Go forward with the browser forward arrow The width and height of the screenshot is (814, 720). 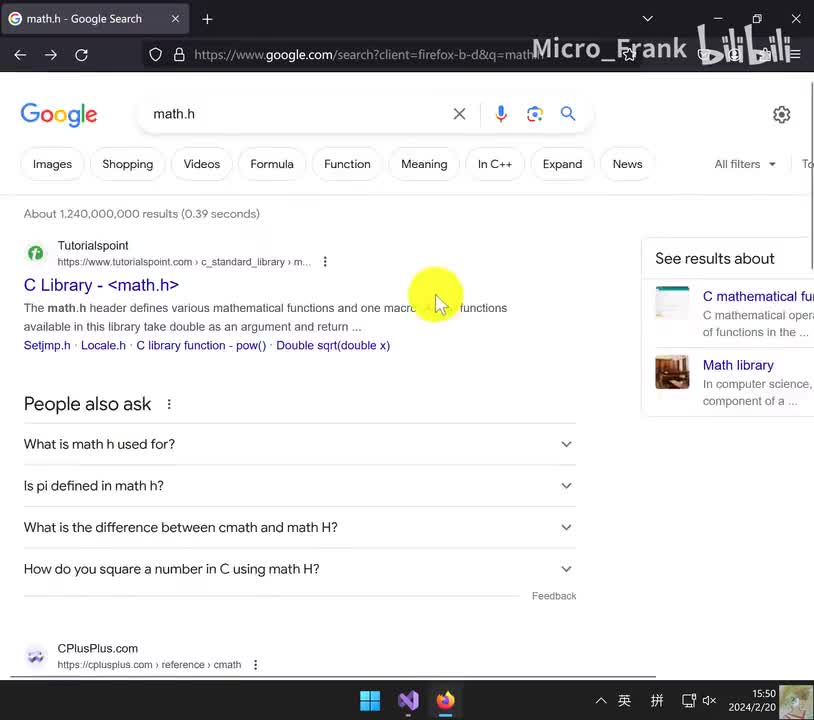point(50,55)
